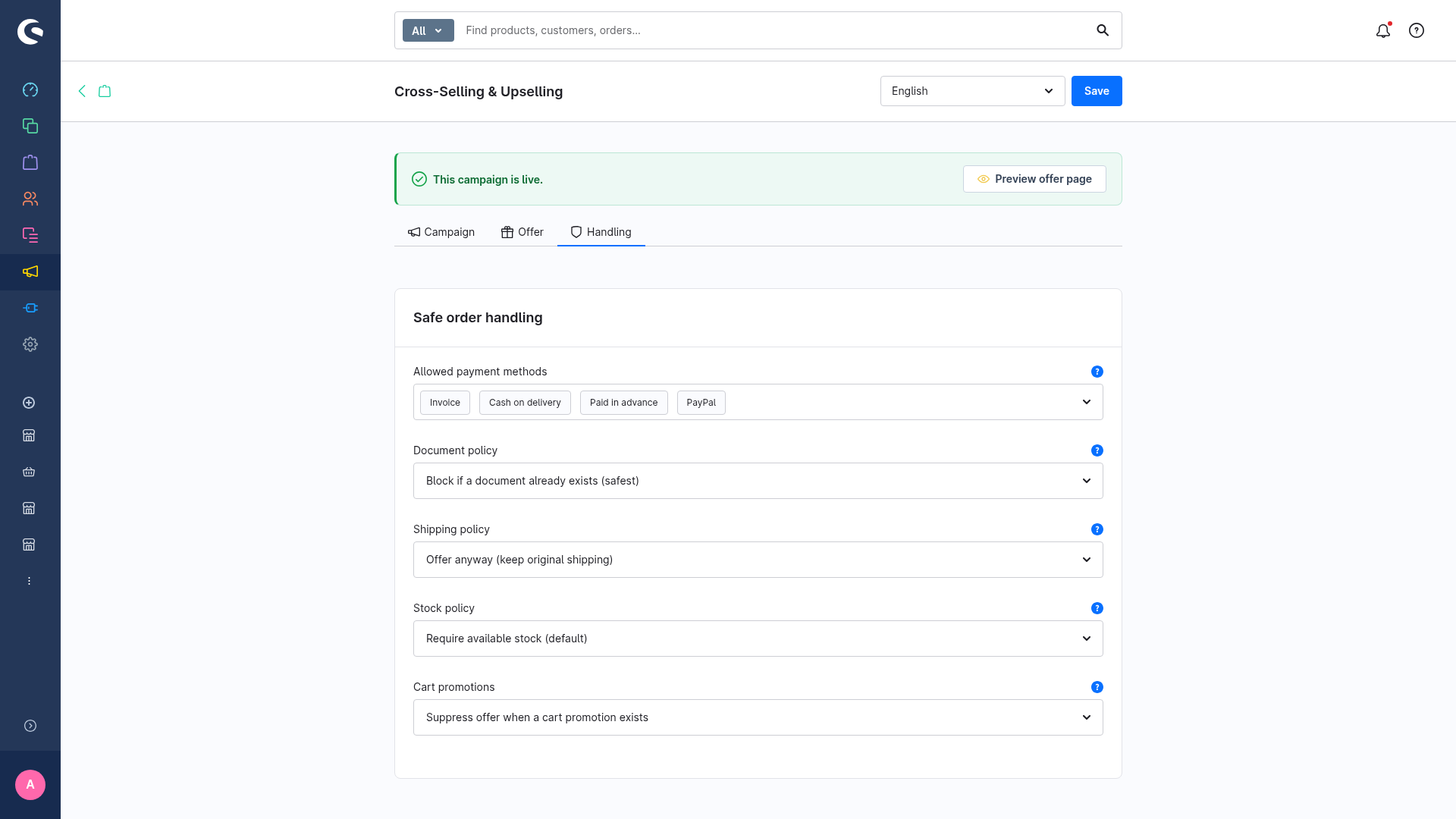Click the Shopware logo in the sidebar
The image size is (1456, 819).
click(x=30, y=31)
